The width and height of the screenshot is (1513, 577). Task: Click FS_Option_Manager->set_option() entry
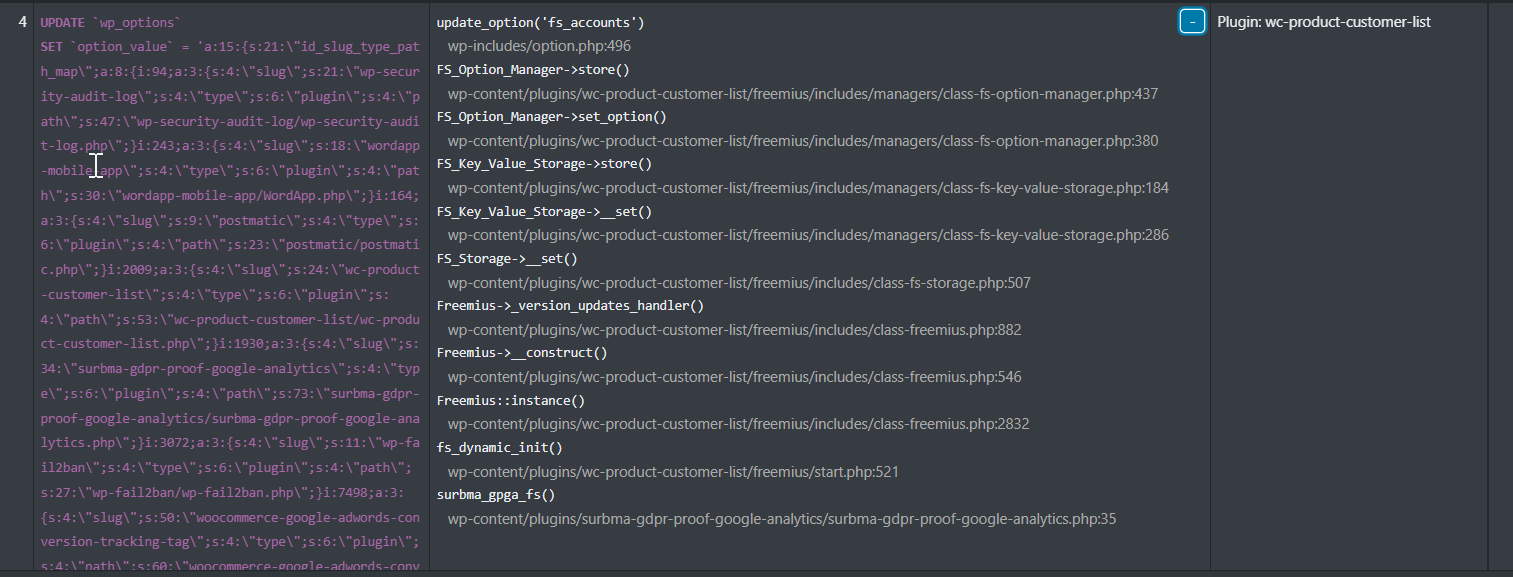tap(552, 116)
